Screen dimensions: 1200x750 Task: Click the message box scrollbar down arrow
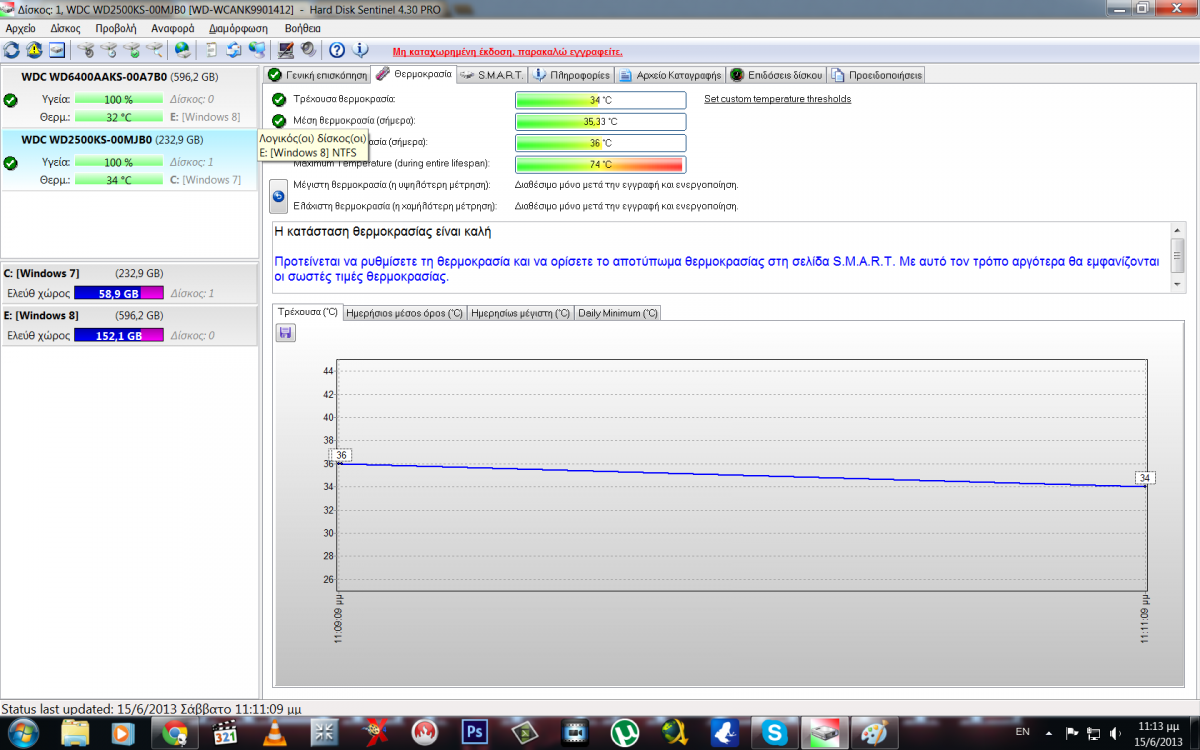tap(1177, 286)
